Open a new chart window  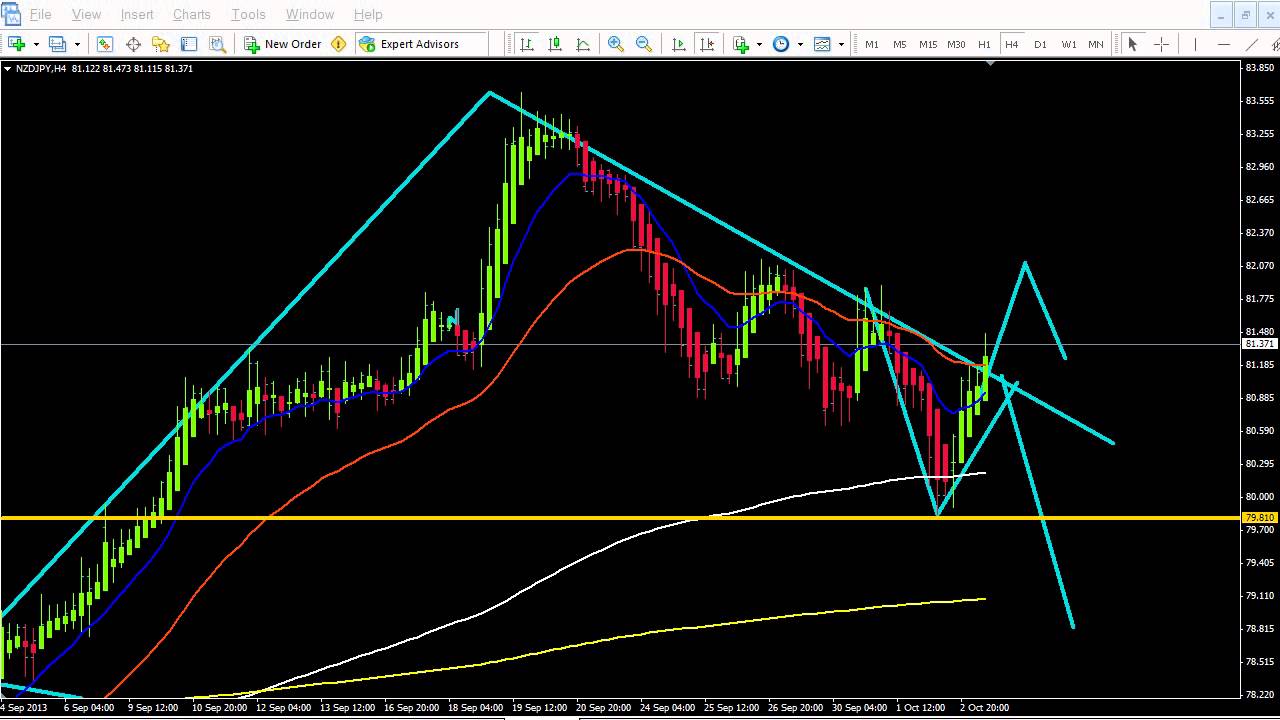(16, 44)
